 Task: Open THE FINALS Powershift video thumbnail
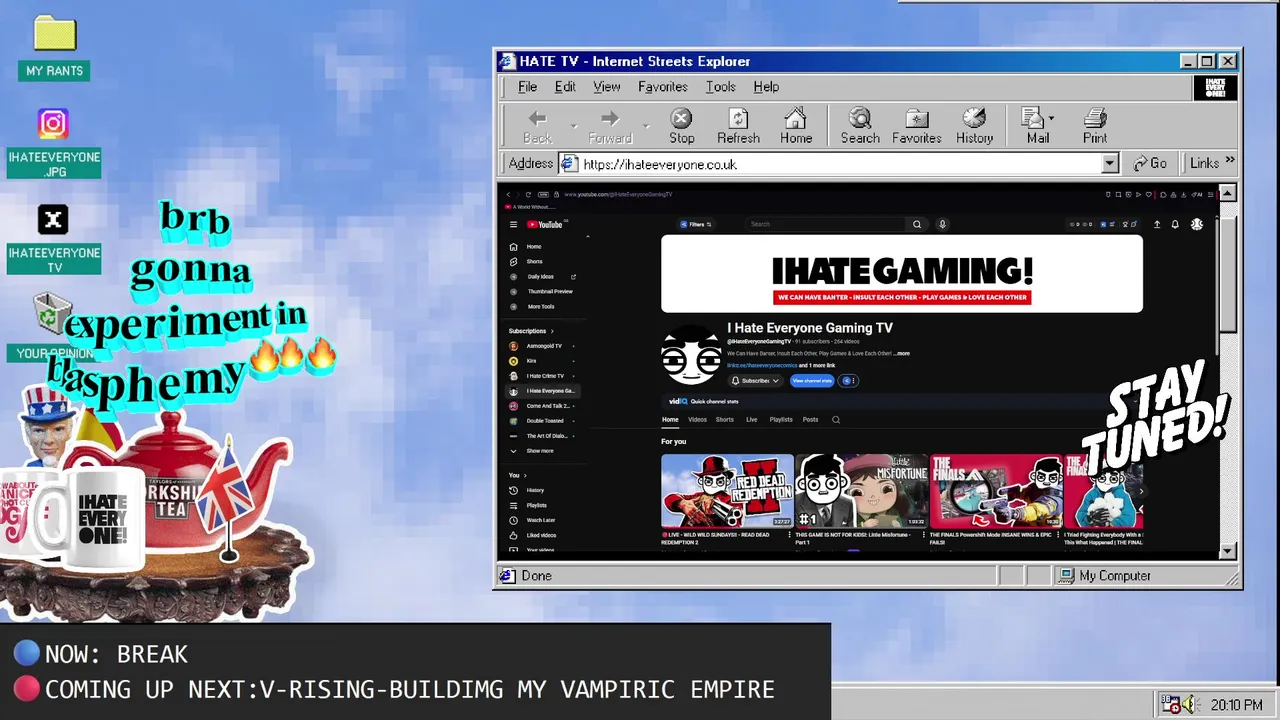point(995,491)
